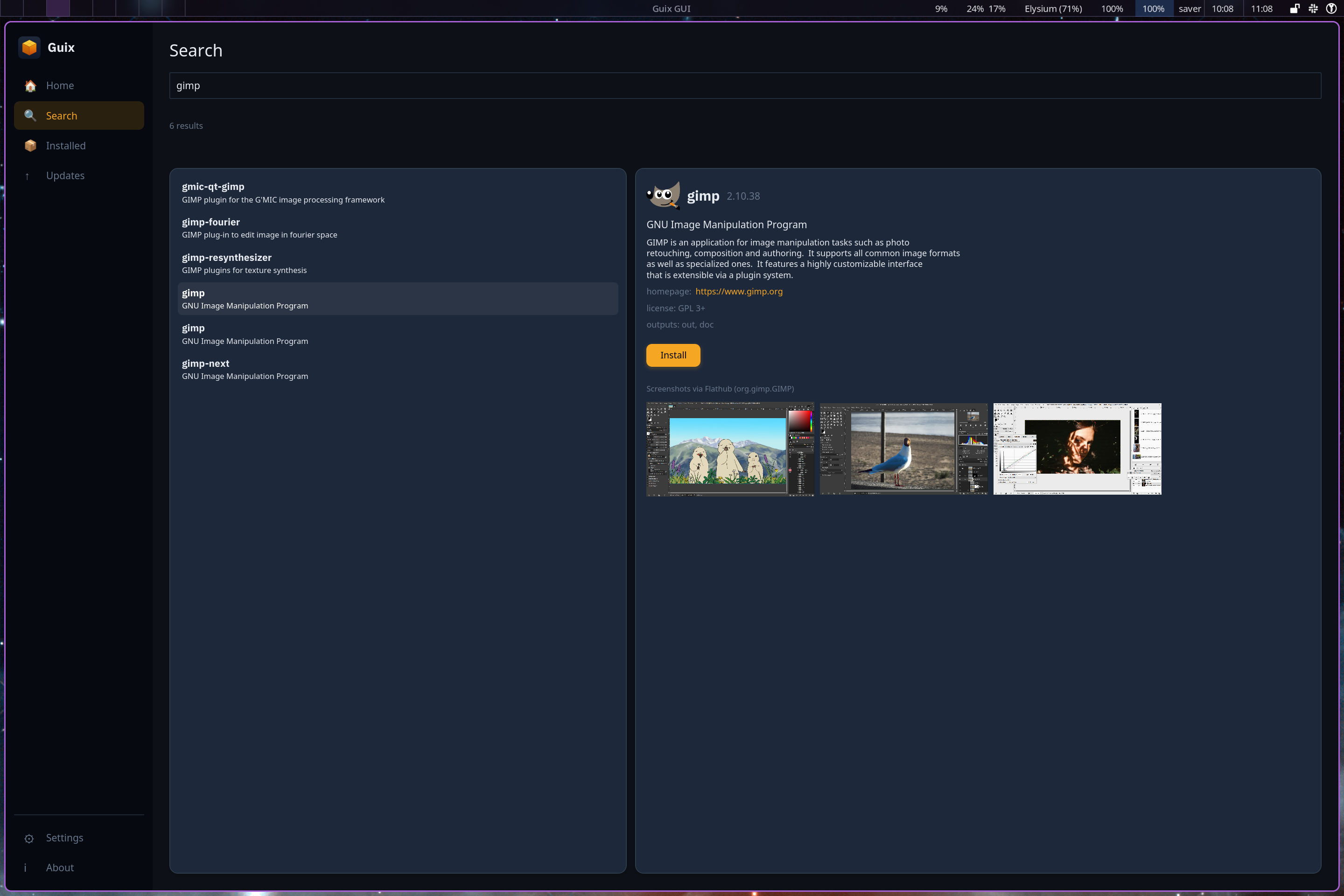Open the cartoon marmots screenshot thumbnail
This screenshot has width=1344, height=896.
(x=730, y=449)
